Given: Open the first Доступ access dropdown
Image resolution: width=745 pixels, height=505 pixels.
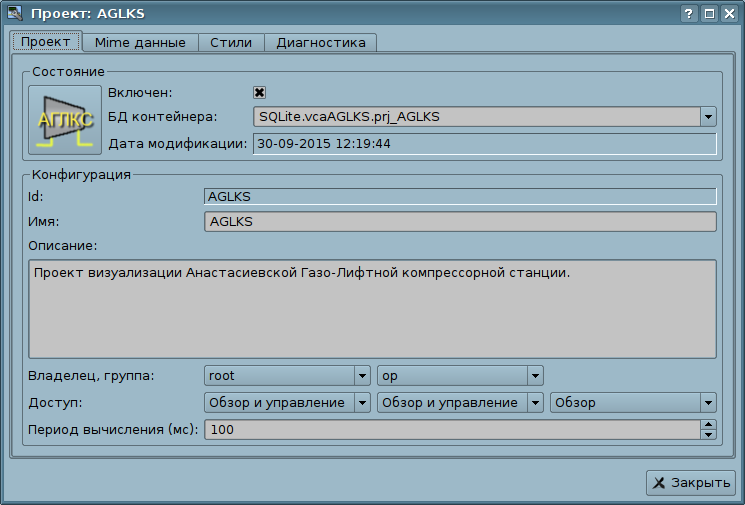Looking at the screenshot, I should (362, 402).
